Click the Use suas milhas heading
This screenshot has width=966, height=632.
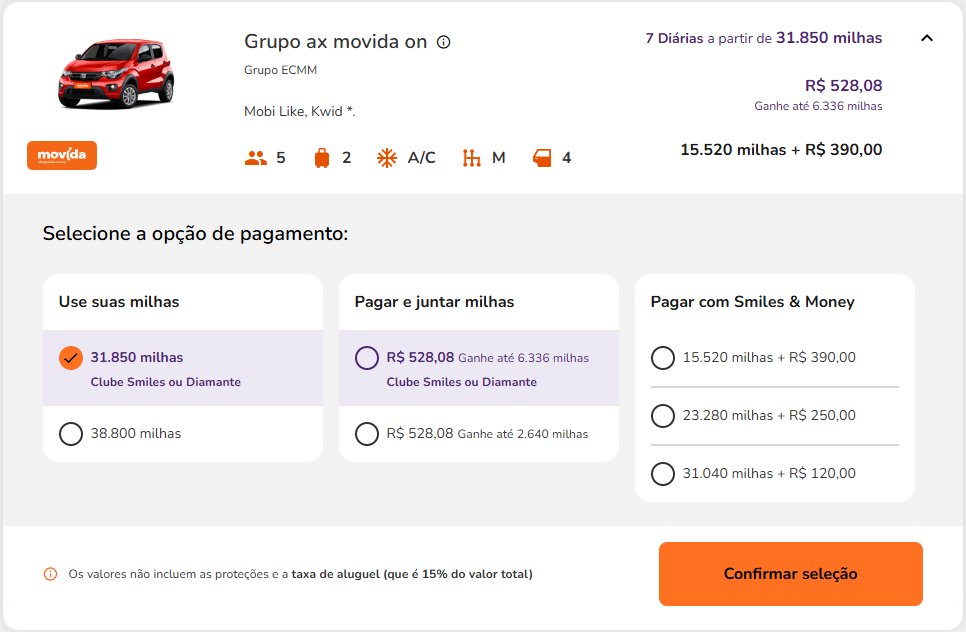pyautogui.click(x=119, y=302)
